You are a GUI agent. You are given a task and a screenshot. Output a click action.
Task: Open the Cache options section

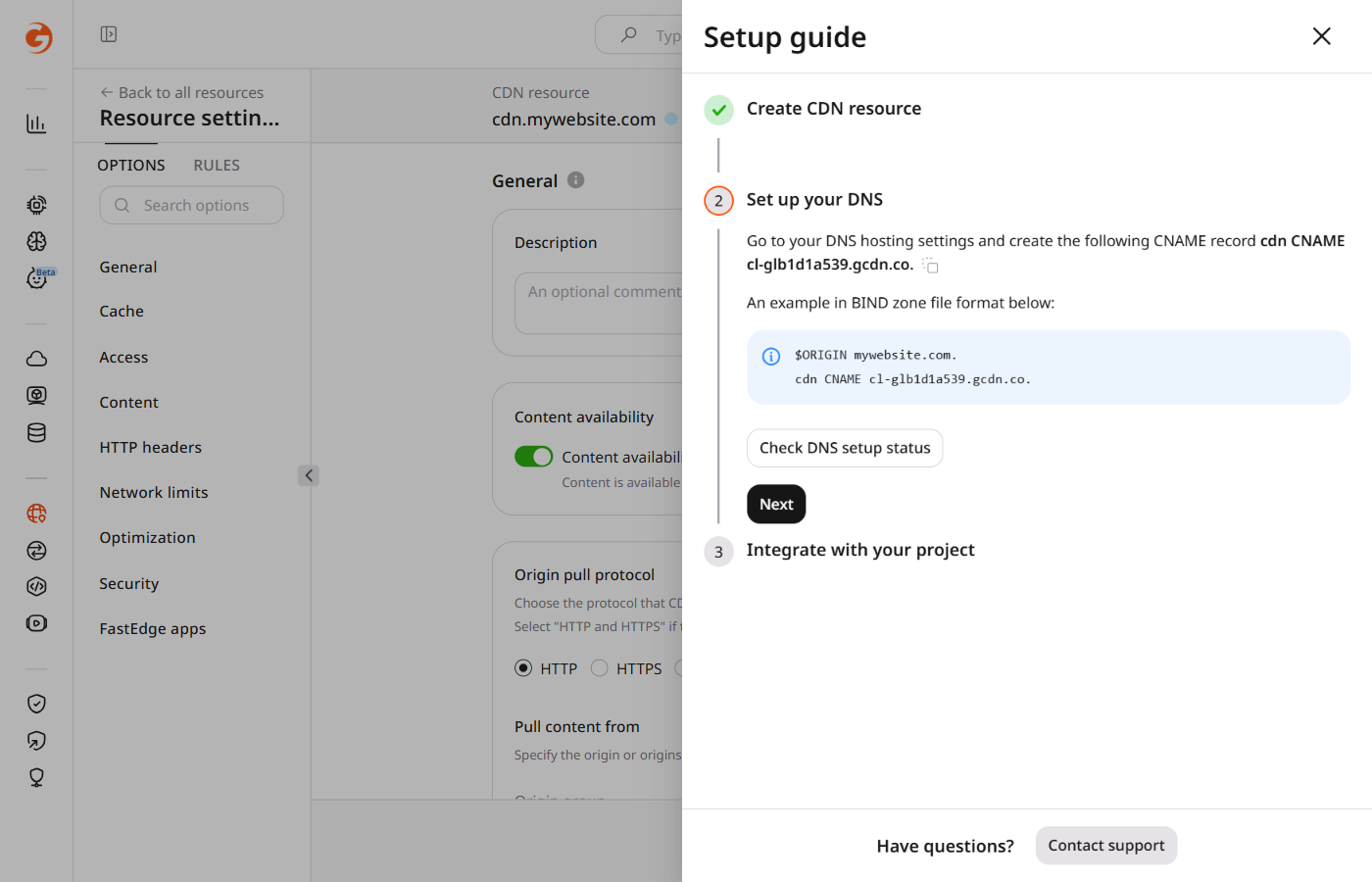click(122, 312)
